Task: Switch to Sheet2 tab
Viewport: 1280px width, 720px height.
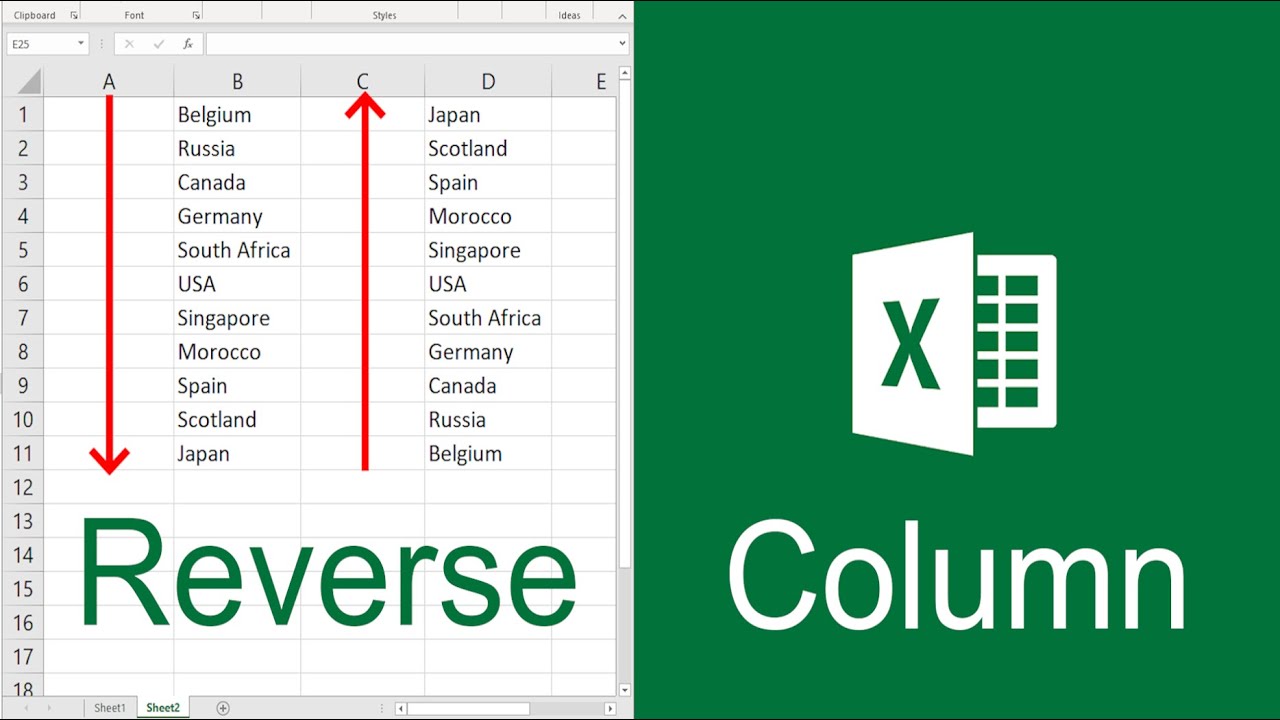Action: [x=163, y=708]
